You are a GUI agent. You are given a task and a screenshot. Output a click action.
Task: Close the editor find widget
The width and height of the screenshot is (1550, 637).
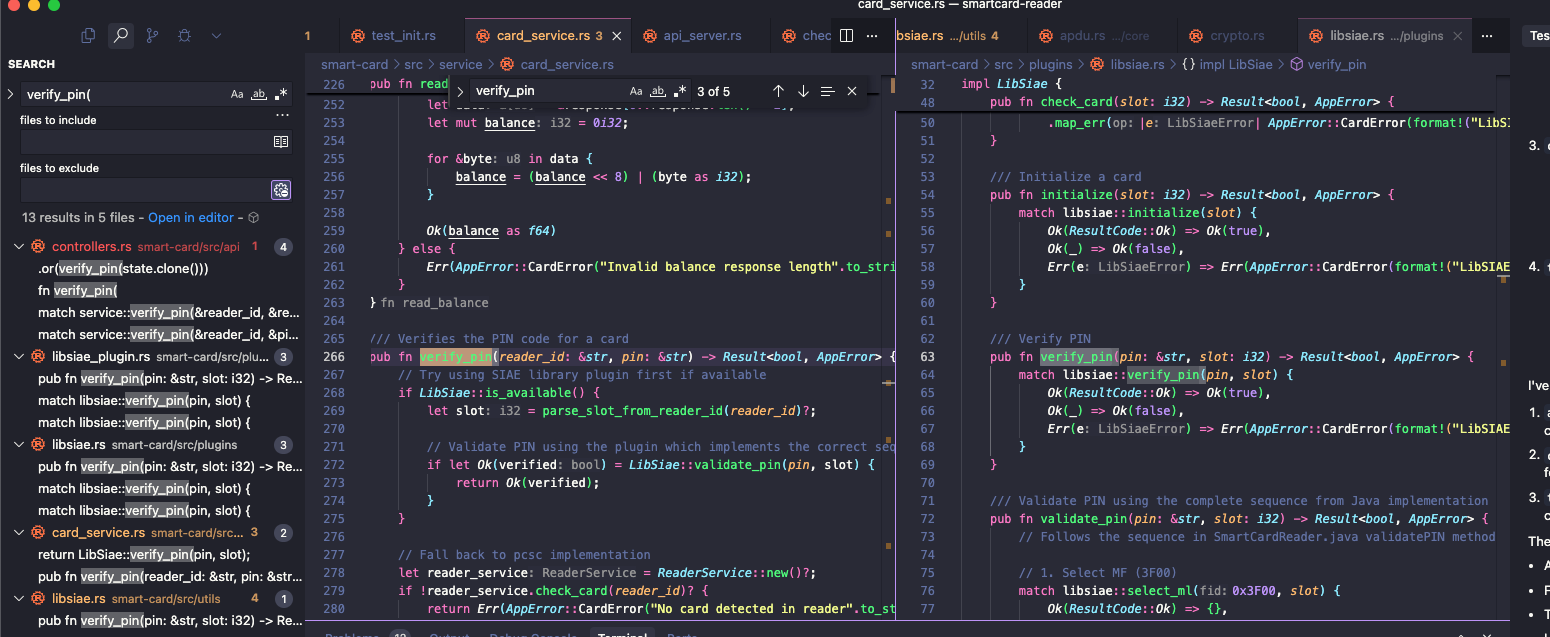[x=852, y=91]
